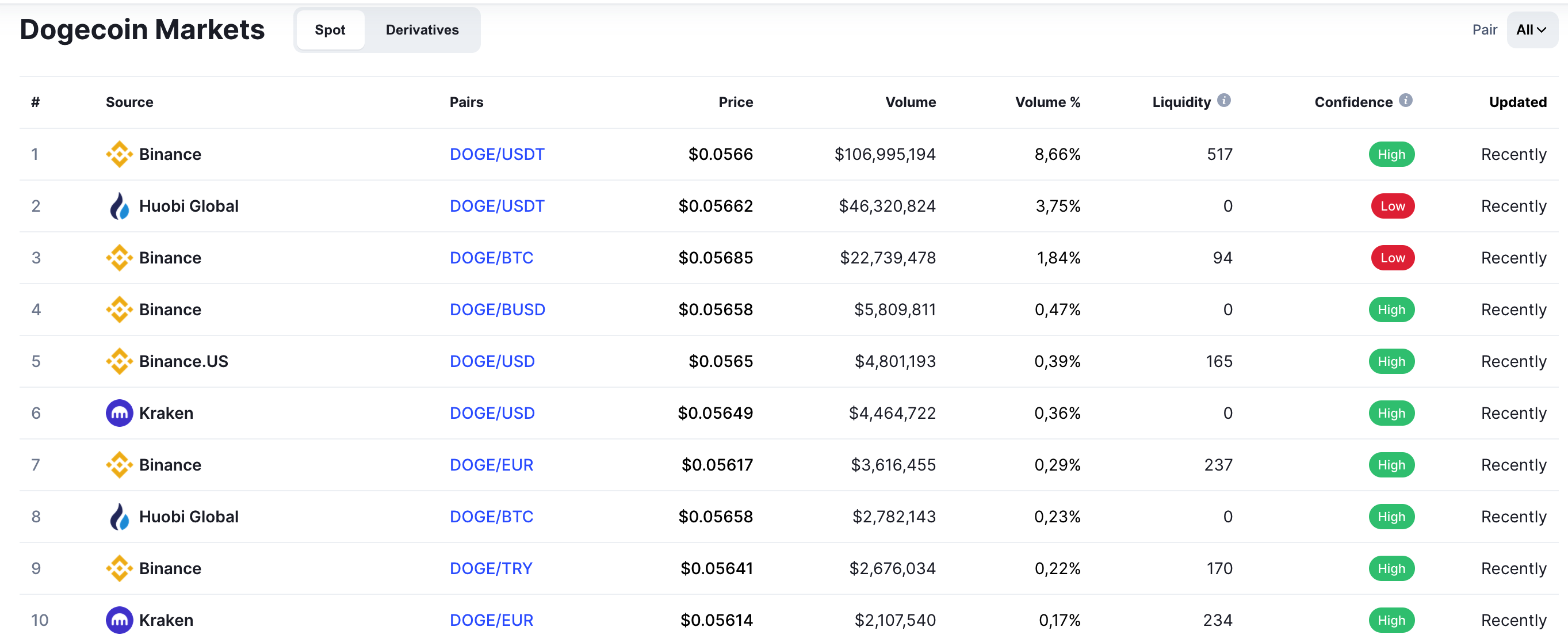This screenshot has height=642, width=1568.
Task: Click price $0.05685
Action: 715,257
